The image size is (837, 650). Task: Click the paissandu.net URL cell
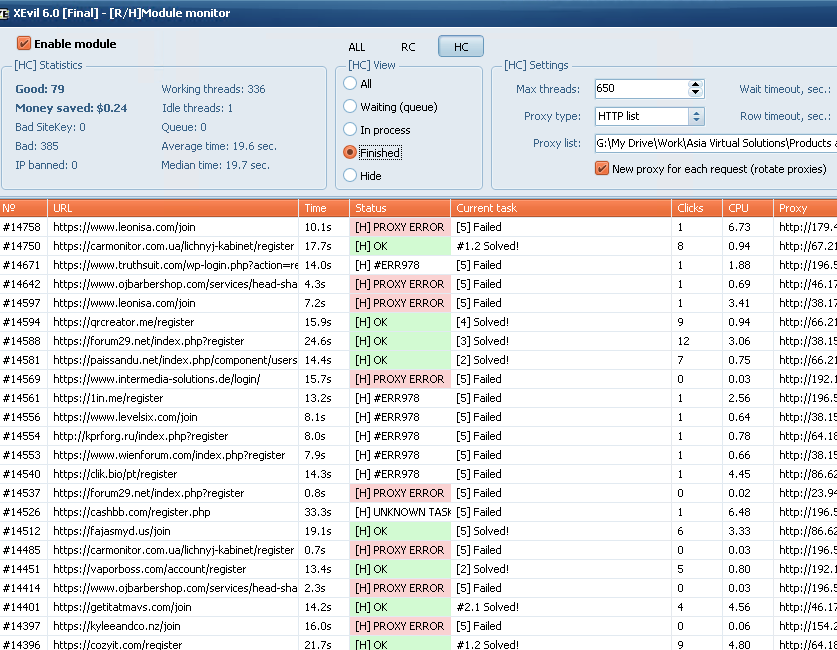[x=175, y=360]
